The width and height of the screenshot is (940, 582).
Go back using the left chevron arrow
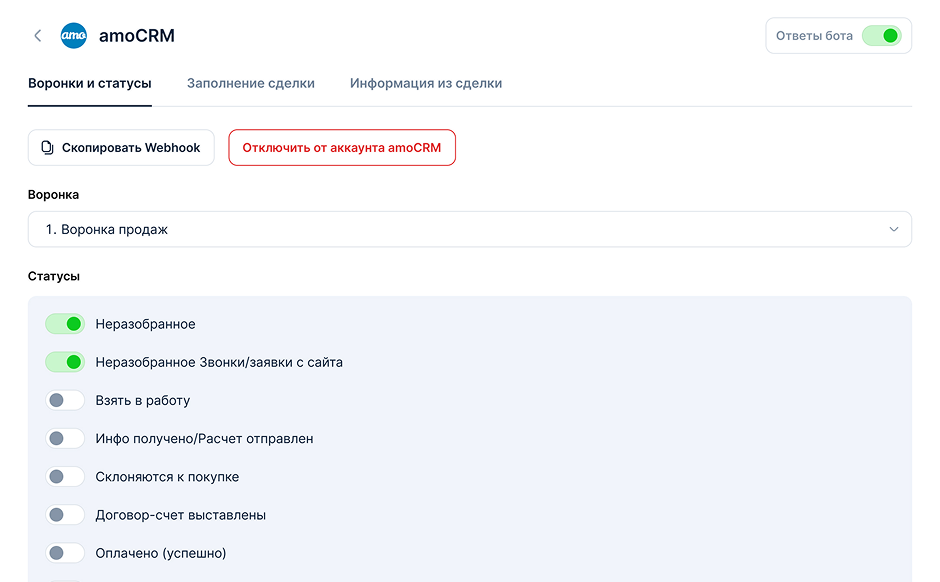(x=38, y=36)
